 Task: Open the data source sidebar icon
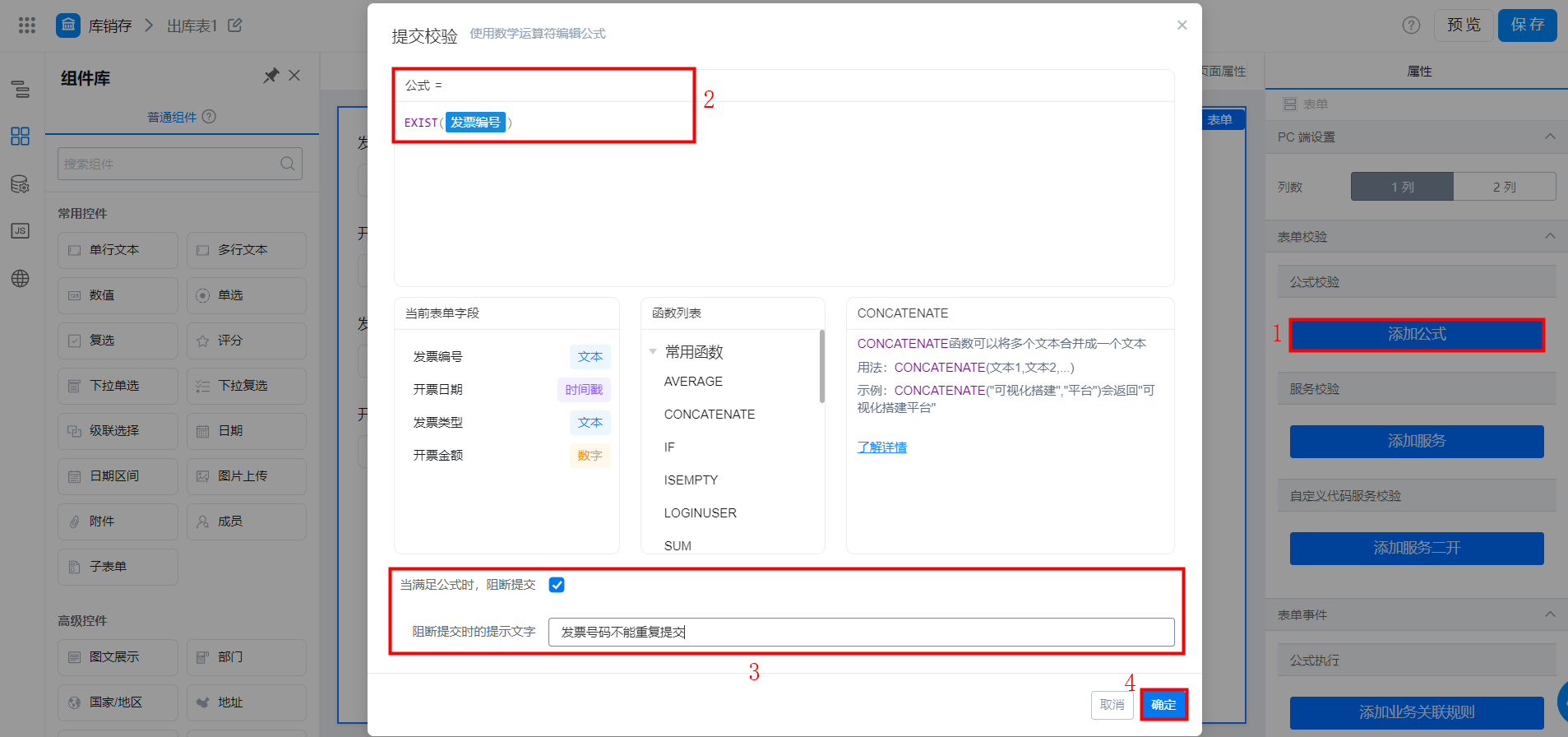click(x=21, y=184)
